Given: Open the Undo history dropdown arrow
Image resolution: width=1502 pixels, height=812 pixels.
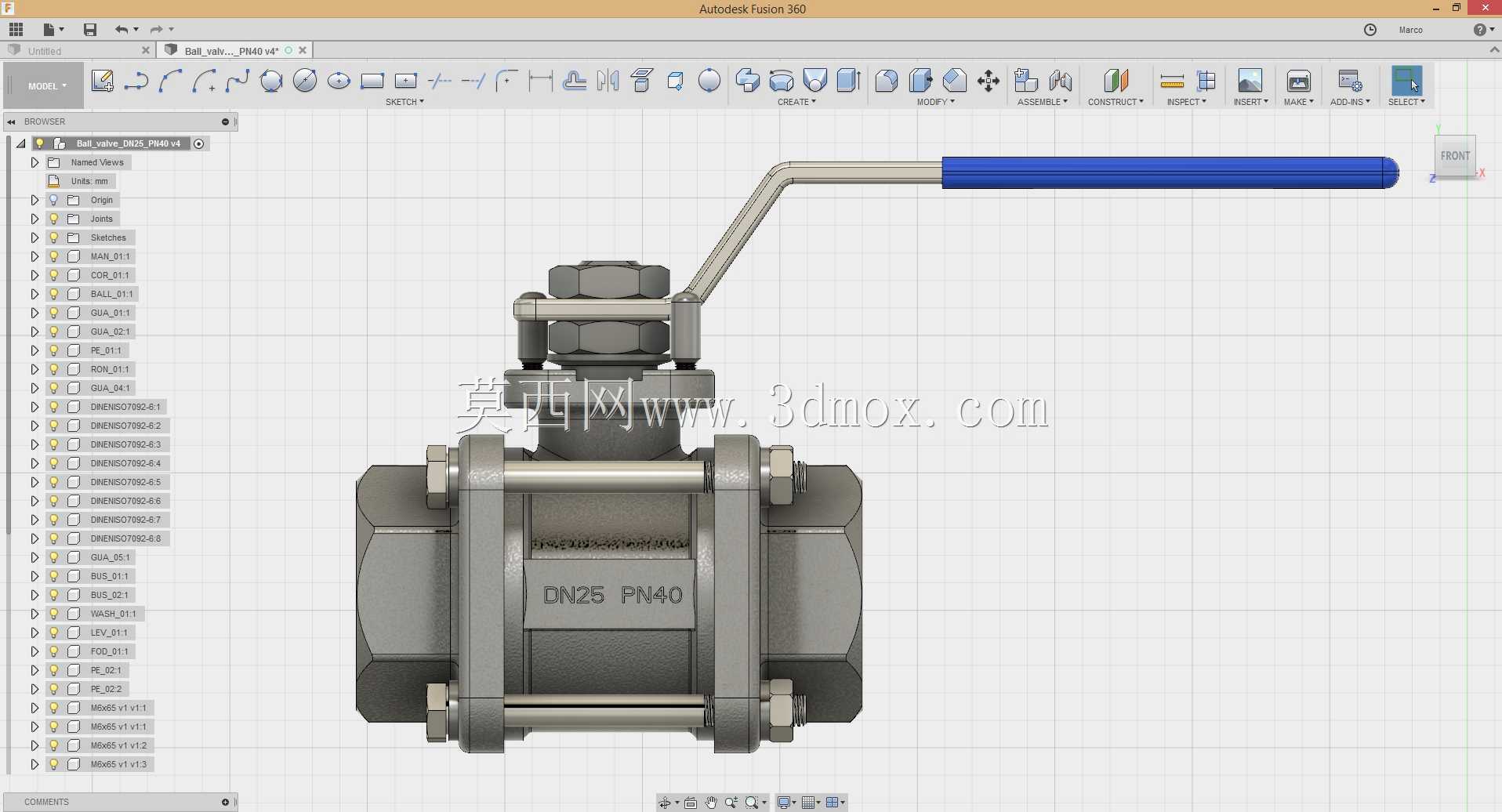Looking at the screenshot, I should coord(136,30).
